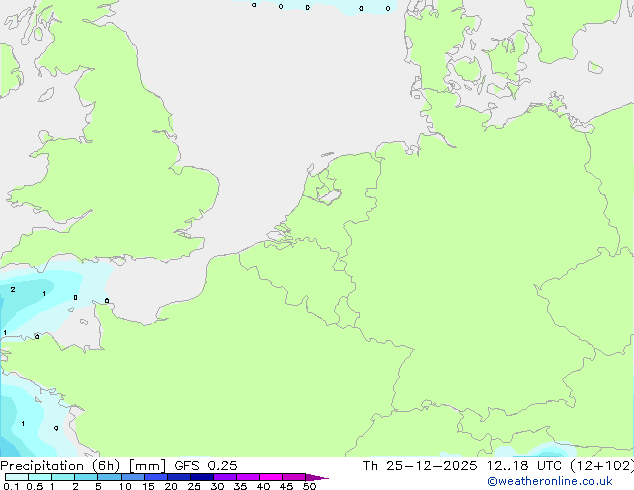Click the '12..18 UTC' time range text
634x490 pixels.
pyautogui.click(x=524, y=466)
